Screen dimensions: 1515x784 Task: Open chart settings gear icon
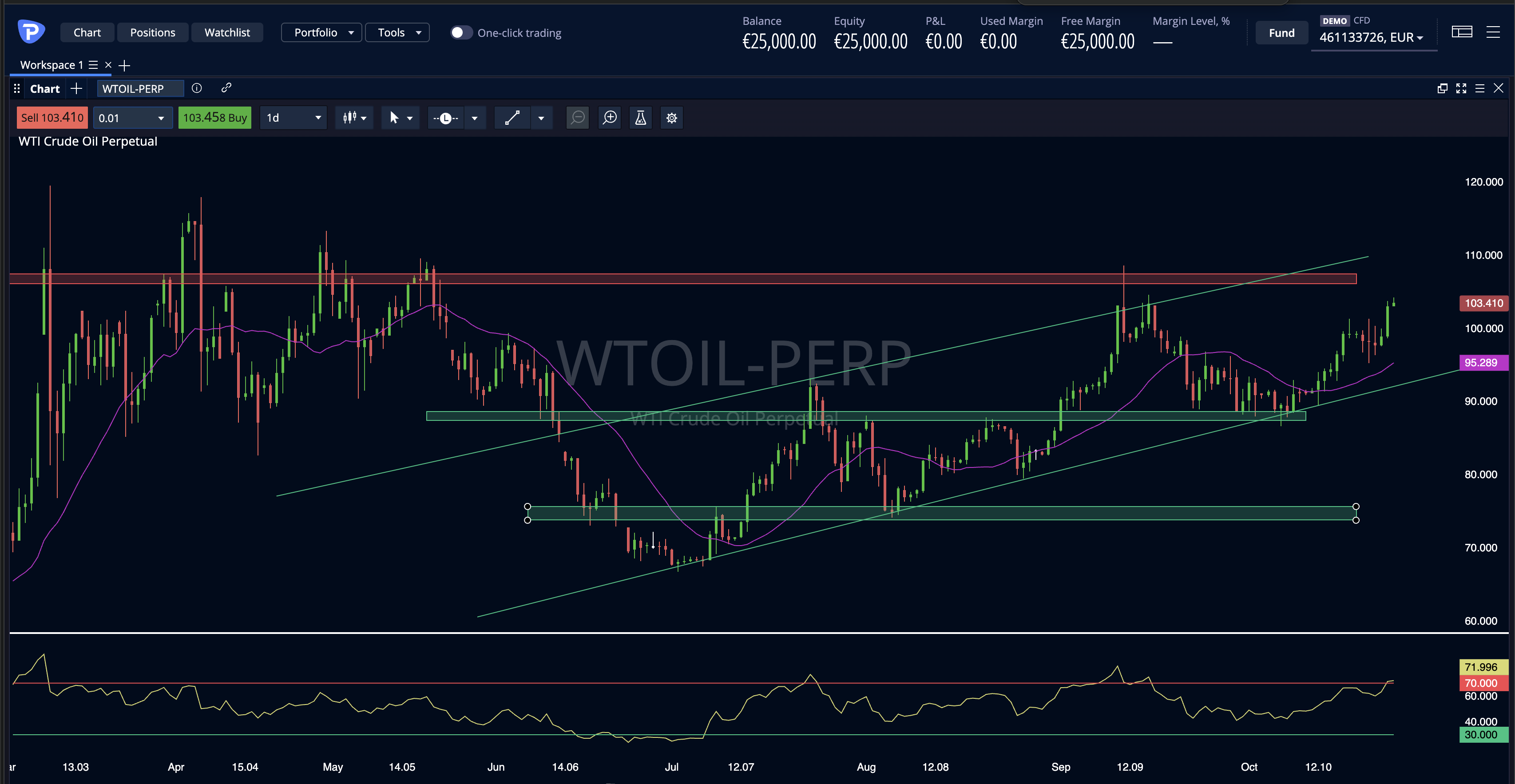[x=672, y=118]
